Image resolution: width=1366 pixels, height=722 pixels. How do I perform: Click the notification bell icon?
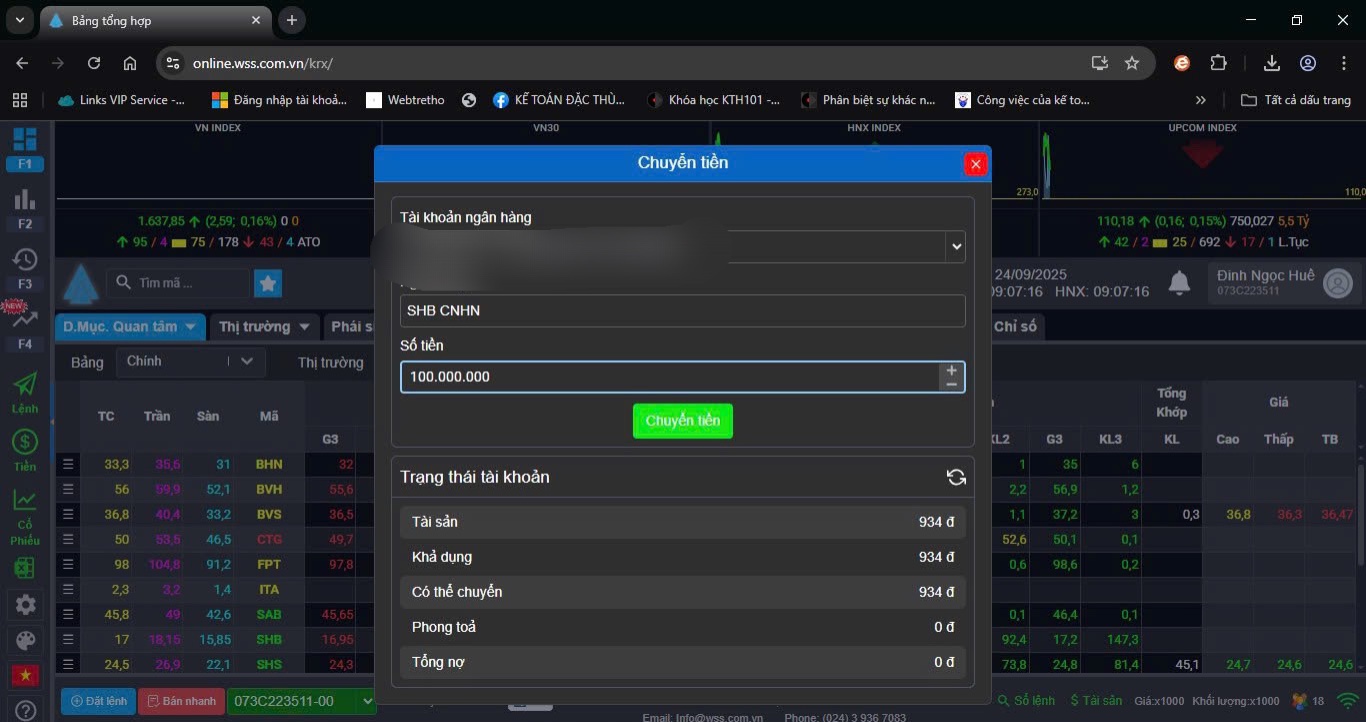(x=1180, y=283)
